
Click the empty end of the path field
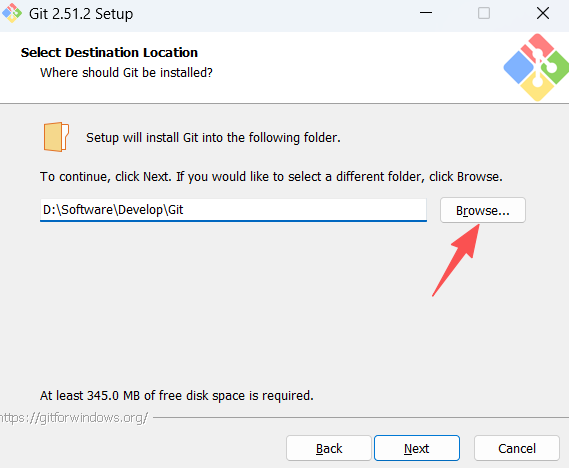(x=305, y=210)
